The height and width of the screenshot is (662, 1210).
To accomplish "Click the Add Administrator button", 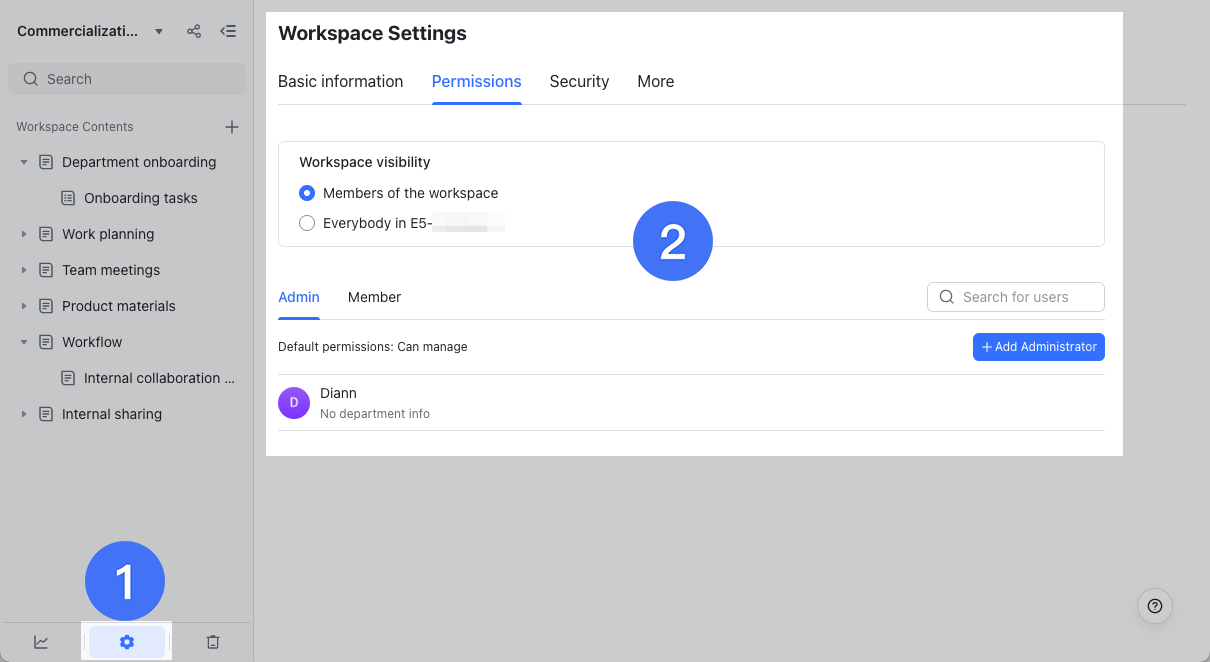I will pyautogui.click(x=1038, y=346).
